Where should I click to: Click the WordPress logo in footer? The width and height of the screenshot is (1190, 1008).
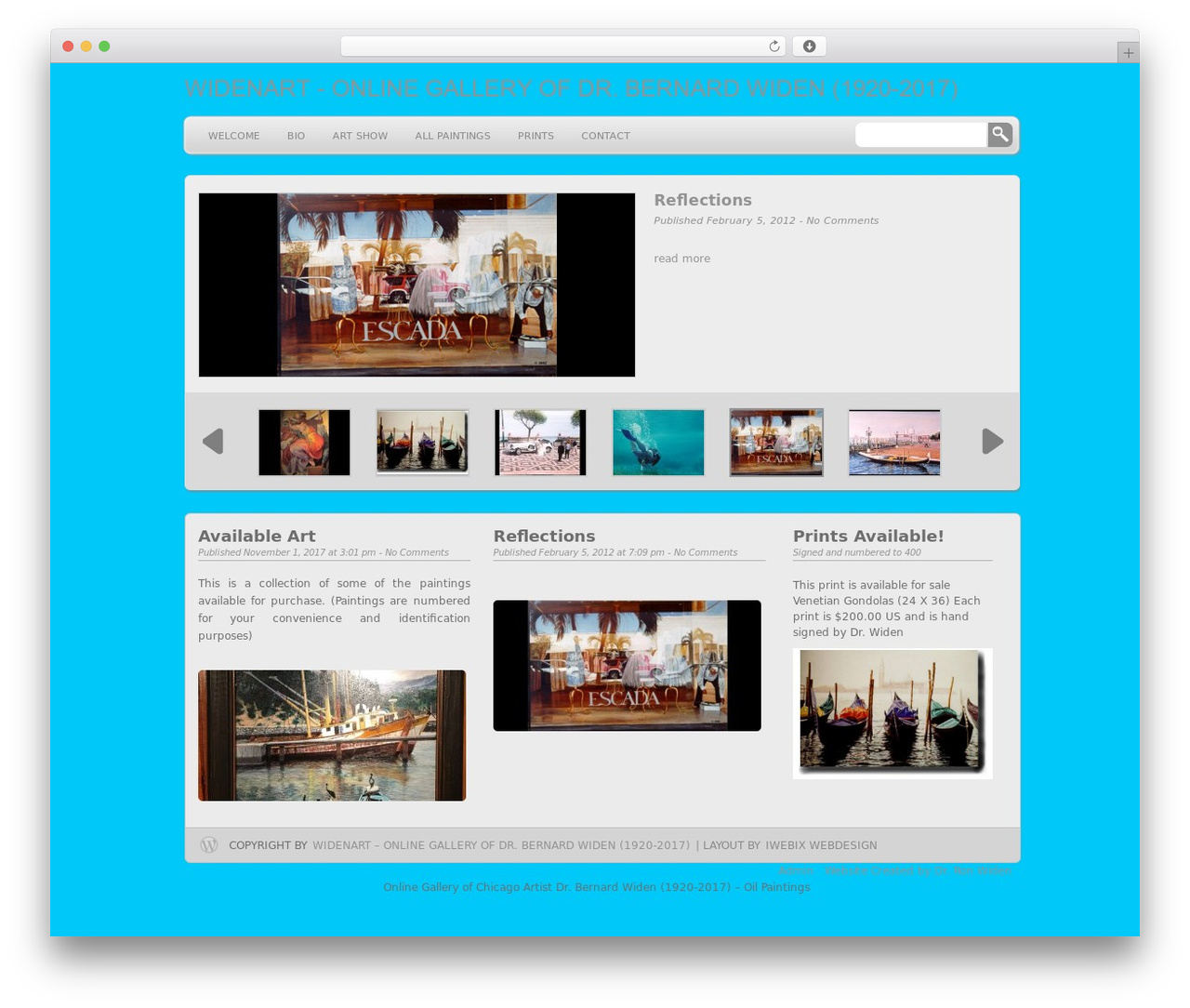[x=209, y=844]
